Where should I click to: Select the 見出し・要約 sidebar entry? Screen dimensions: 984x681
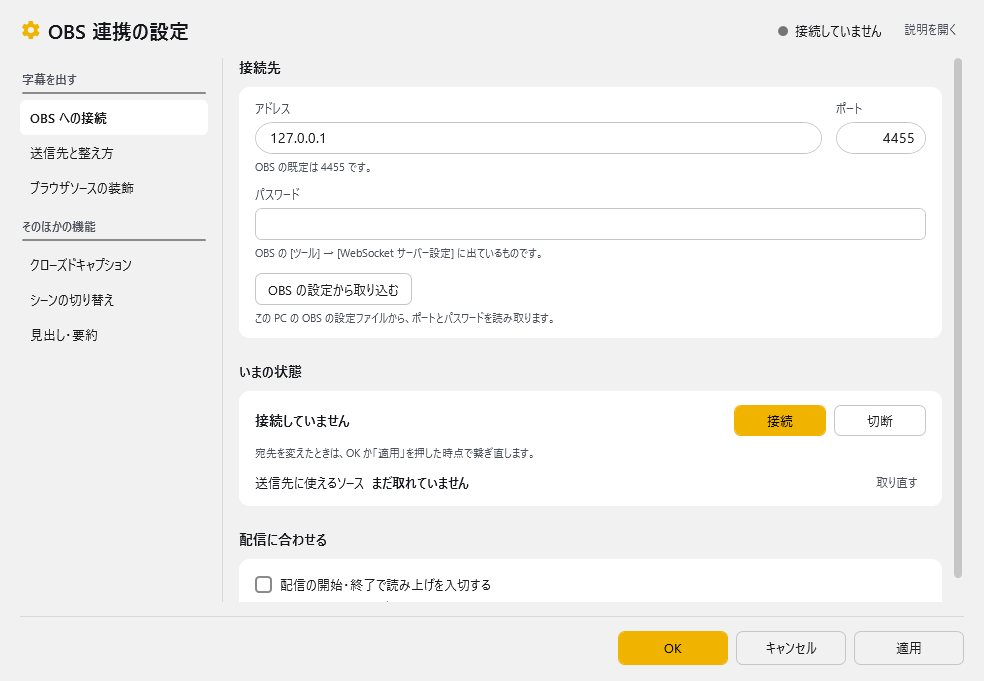point(114,335)
